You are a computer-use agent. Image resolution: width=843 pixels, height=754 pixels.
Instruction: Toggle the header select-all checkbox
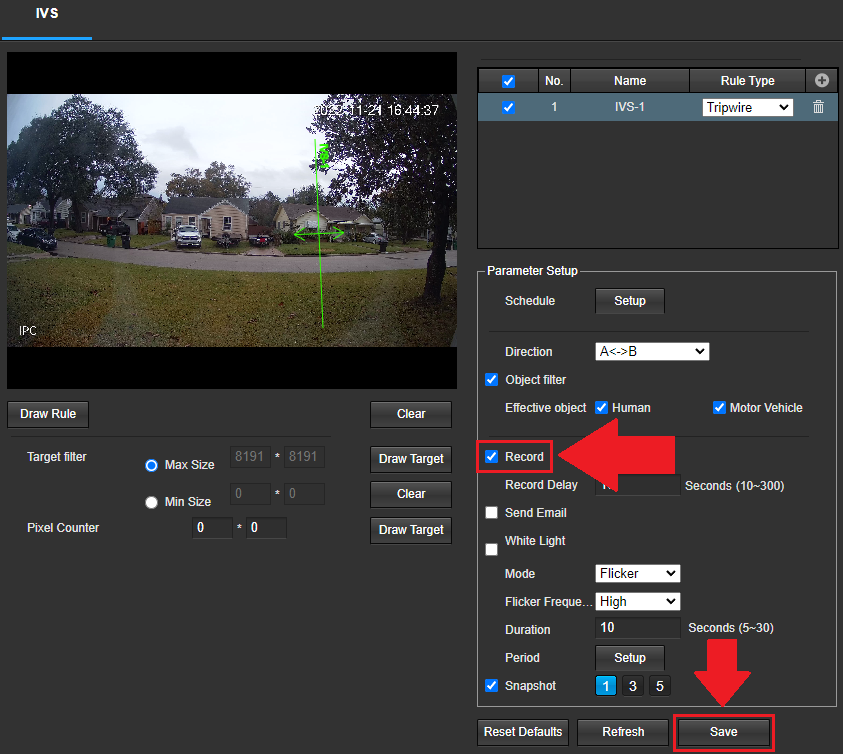pos(508,81)
